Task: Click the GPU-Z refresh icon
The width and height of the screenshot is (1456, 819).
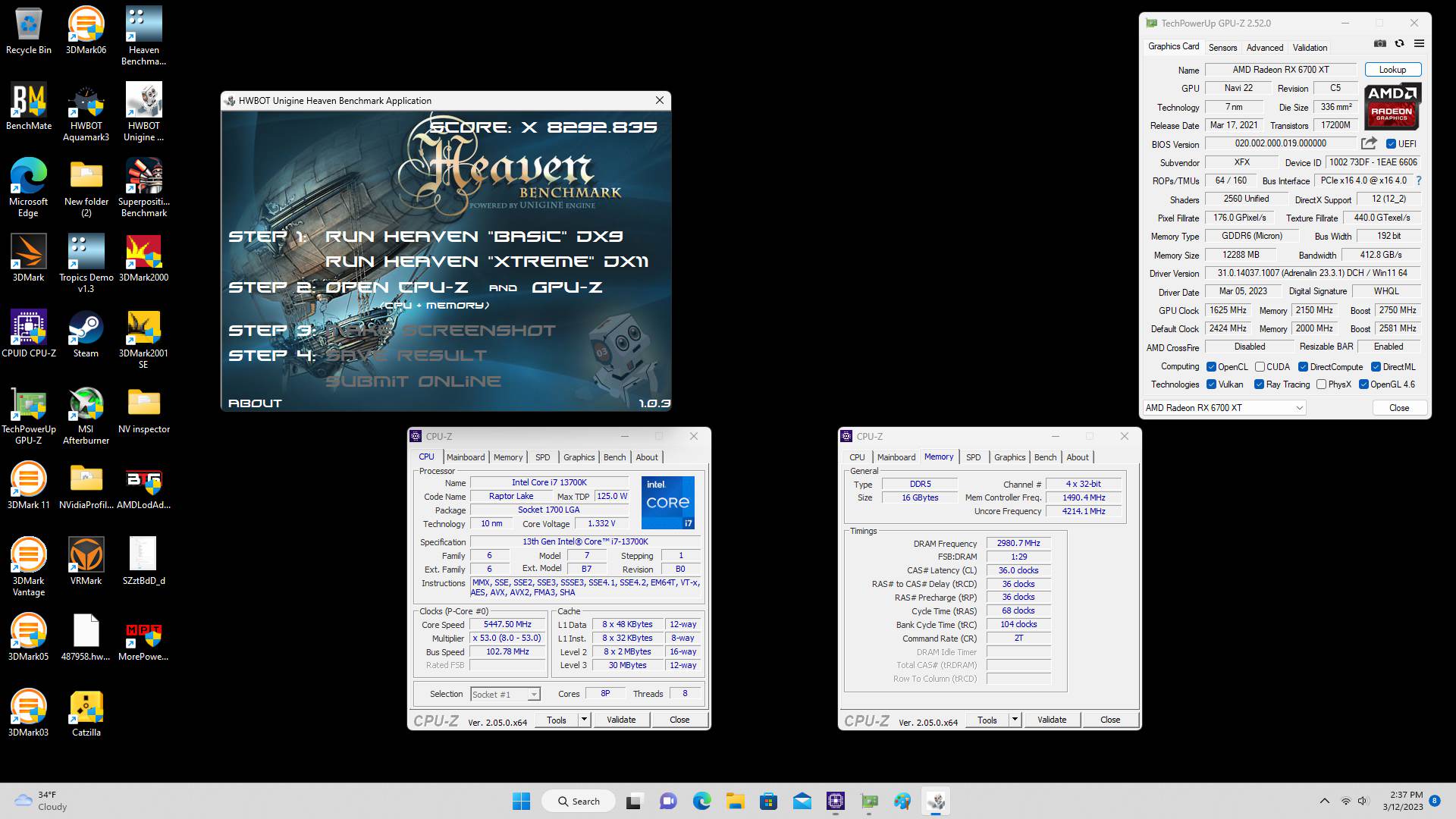Action: pos(1400,44)
